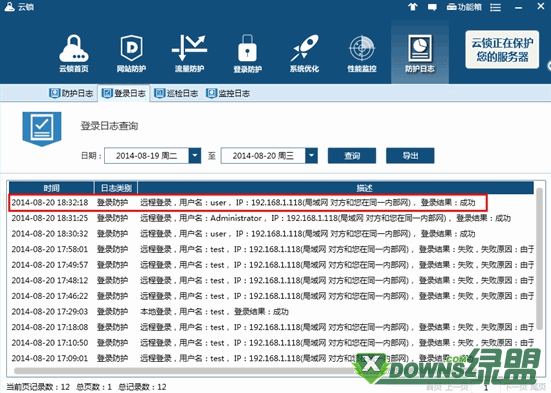This screenshot has width=551, height=393.
Task: Open the 系统优化 rocket icon
Action: 304,53
